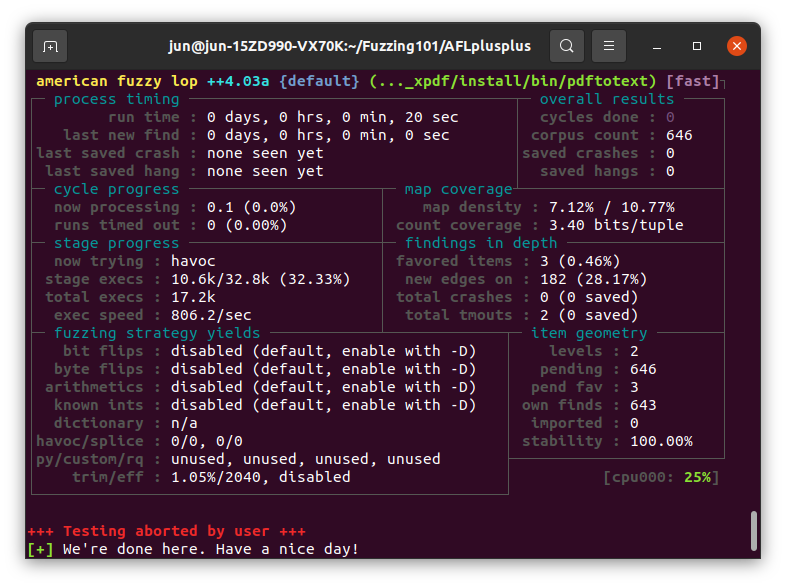Click the 'imported' label
This screenshot has width=786, height=587.
(566, 424)
